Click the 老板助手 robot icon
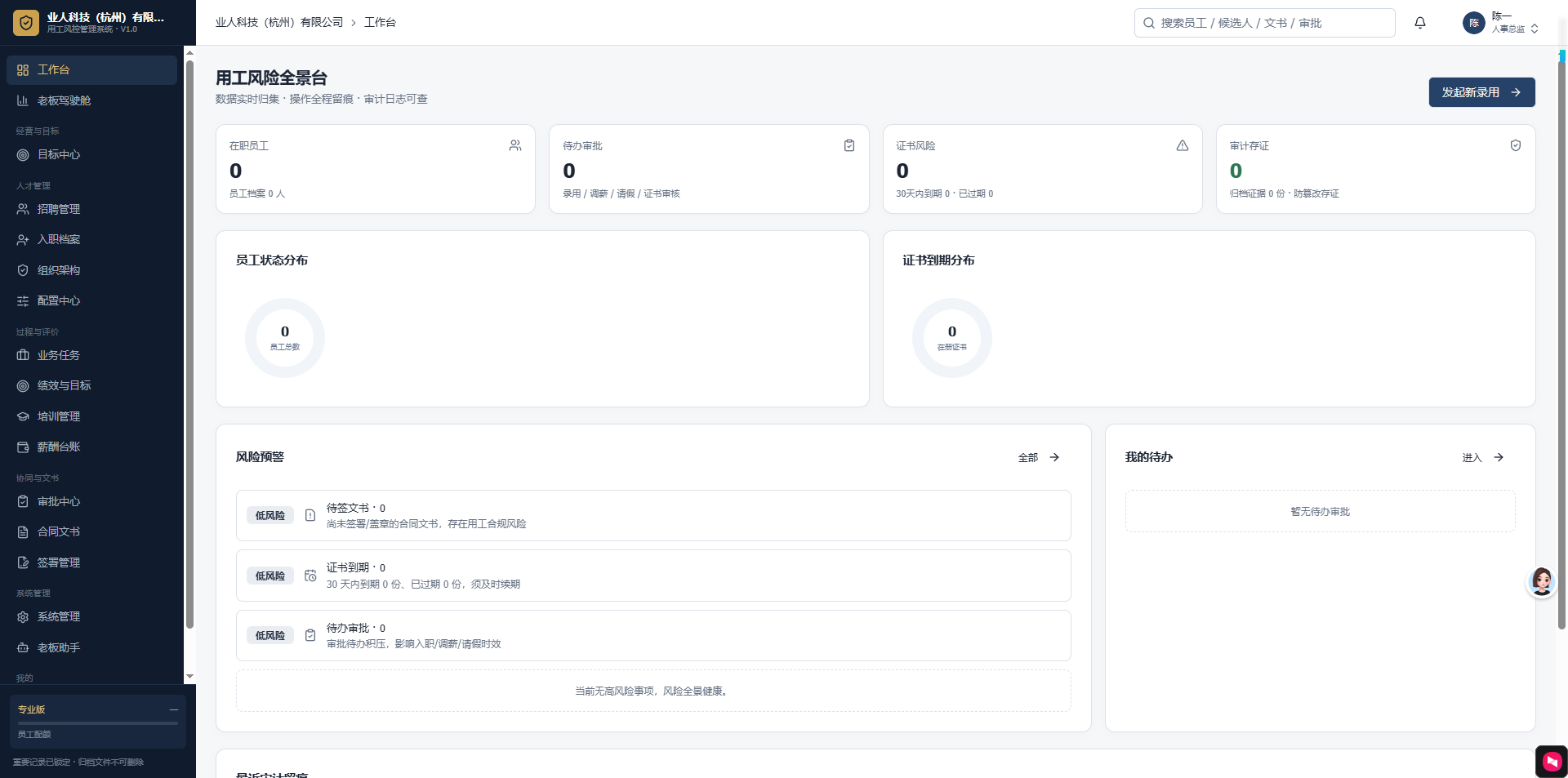 pyautogui.click(x=23, y=647)
